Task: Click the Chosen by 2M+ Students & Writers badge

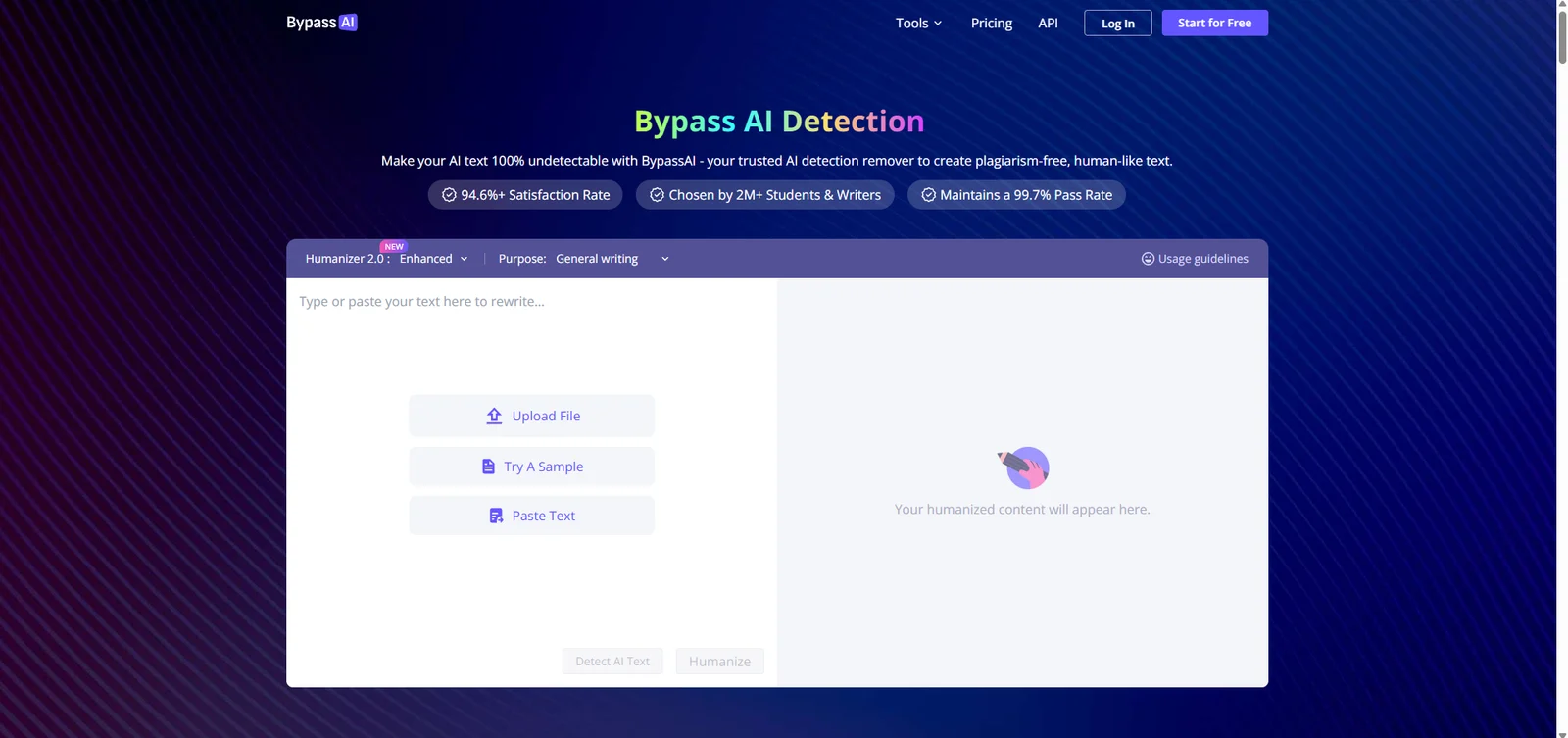Action: click(764, 195)
